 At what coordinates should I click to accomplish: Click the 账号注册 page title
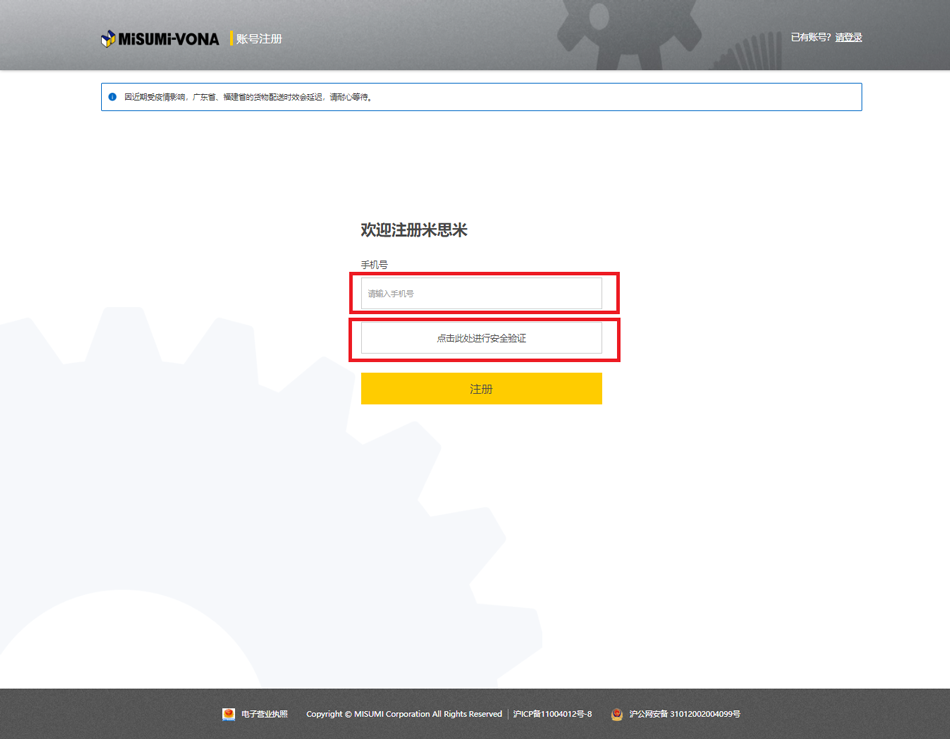tap(260, 39)
